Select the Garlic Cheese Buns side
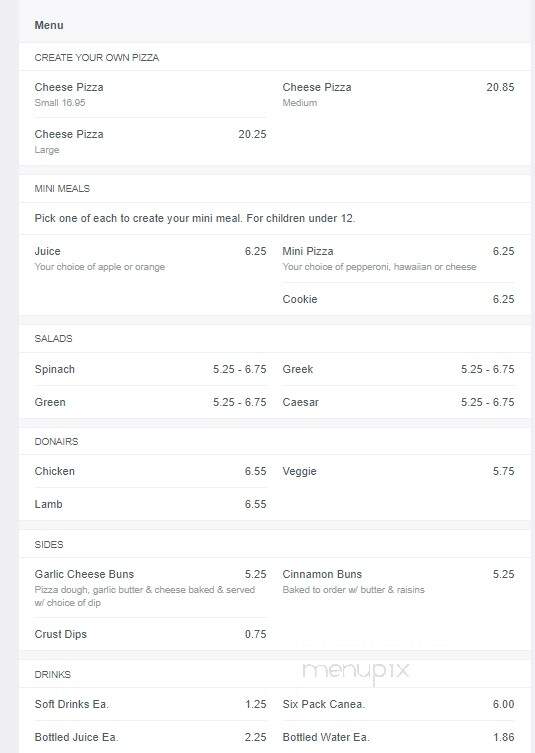Screen dimensions: 535x753 [x=150, y=588]
